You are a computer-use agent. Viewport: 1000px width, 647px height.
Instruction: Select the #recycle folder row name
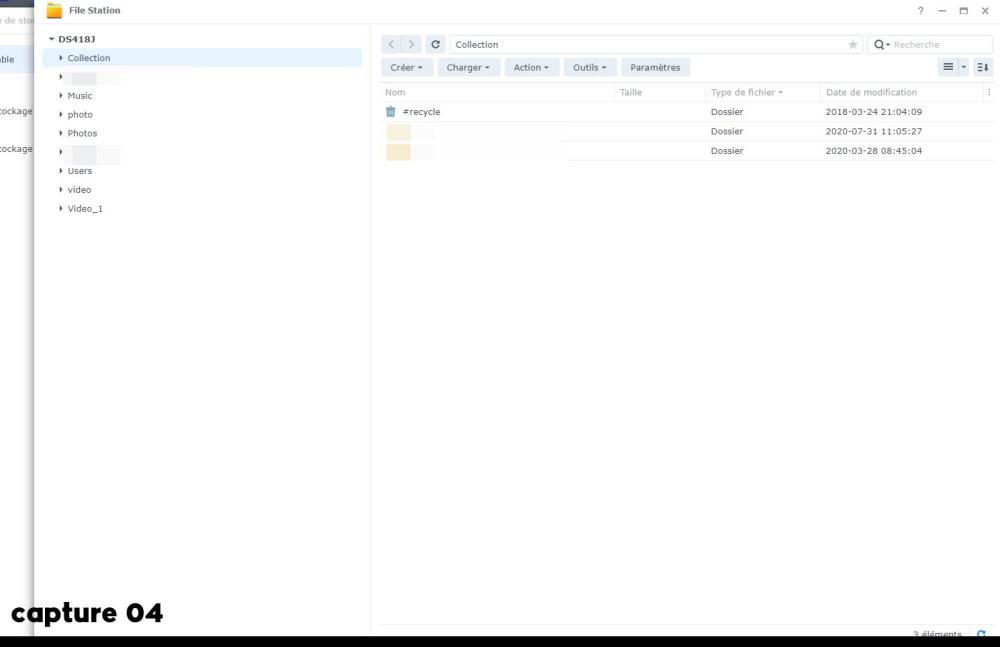422,112
